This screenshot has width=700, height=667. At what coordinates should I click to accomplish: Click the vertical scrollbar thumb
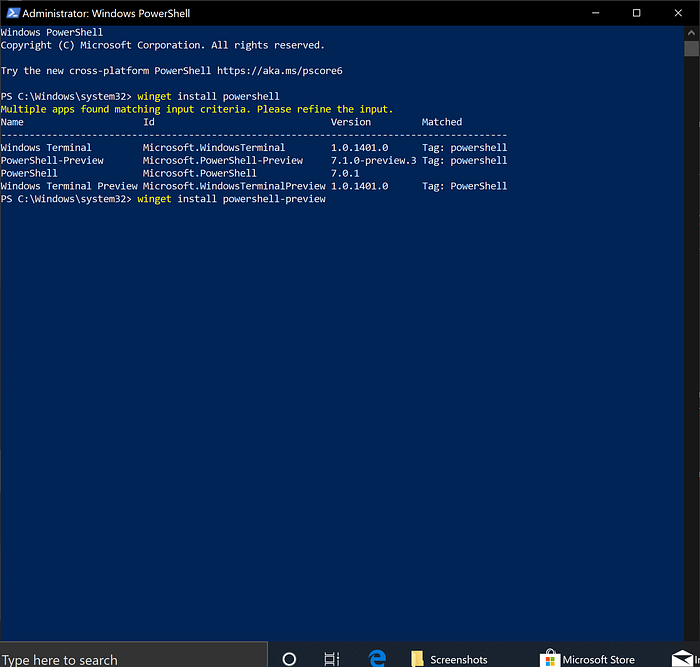(691, 48)
